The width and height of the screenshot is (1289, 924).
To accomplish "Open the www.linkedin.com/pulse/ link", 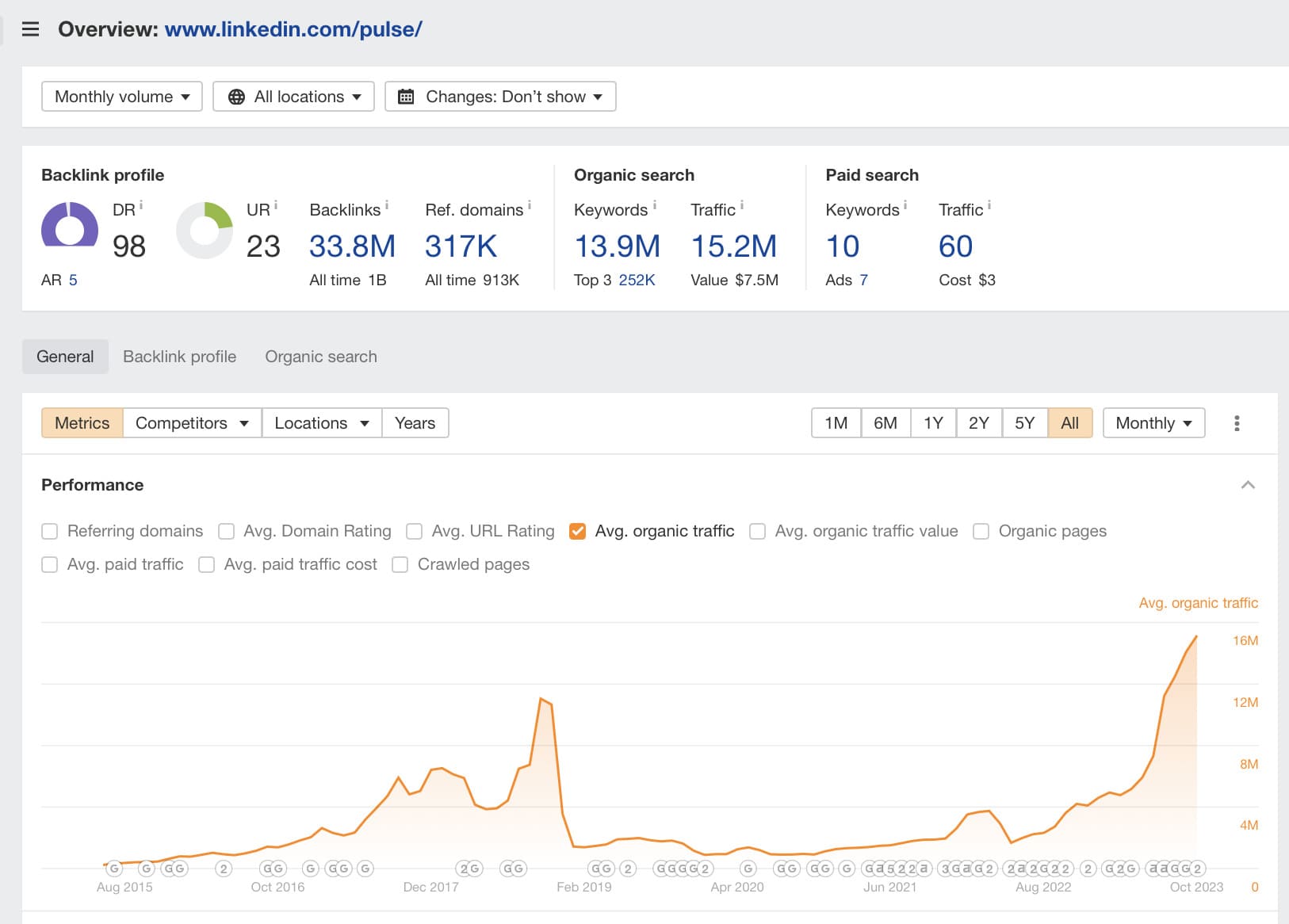I will click(293, 29).
